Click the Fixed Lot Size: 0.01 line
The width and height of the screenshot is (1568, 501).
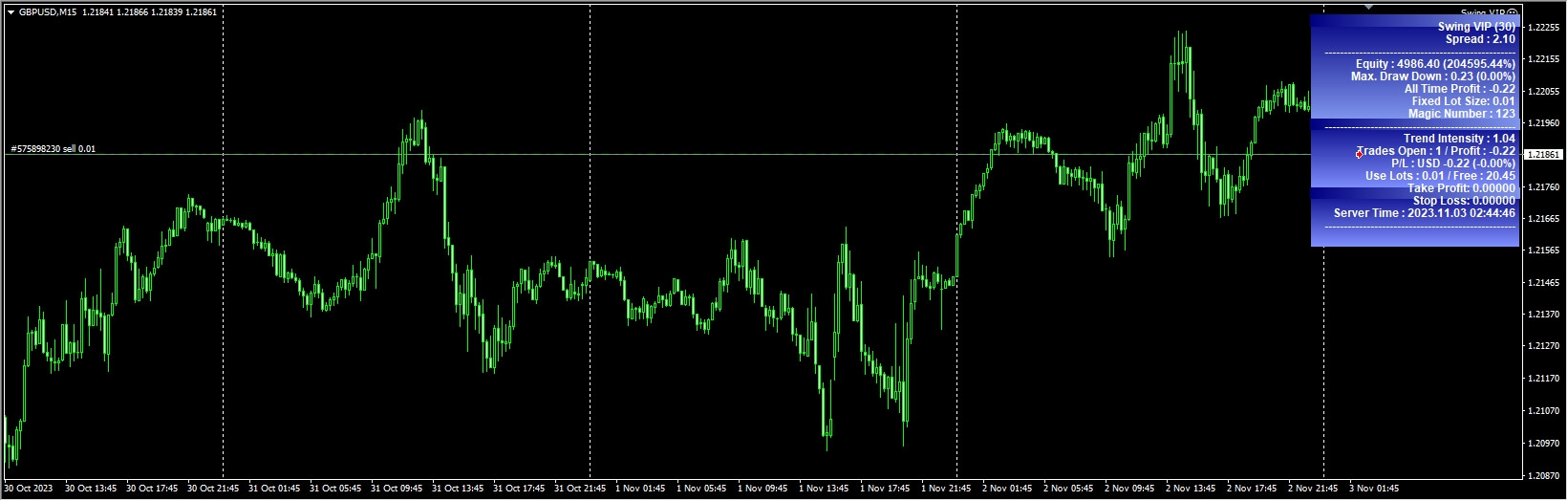[x=1464, y=101]
